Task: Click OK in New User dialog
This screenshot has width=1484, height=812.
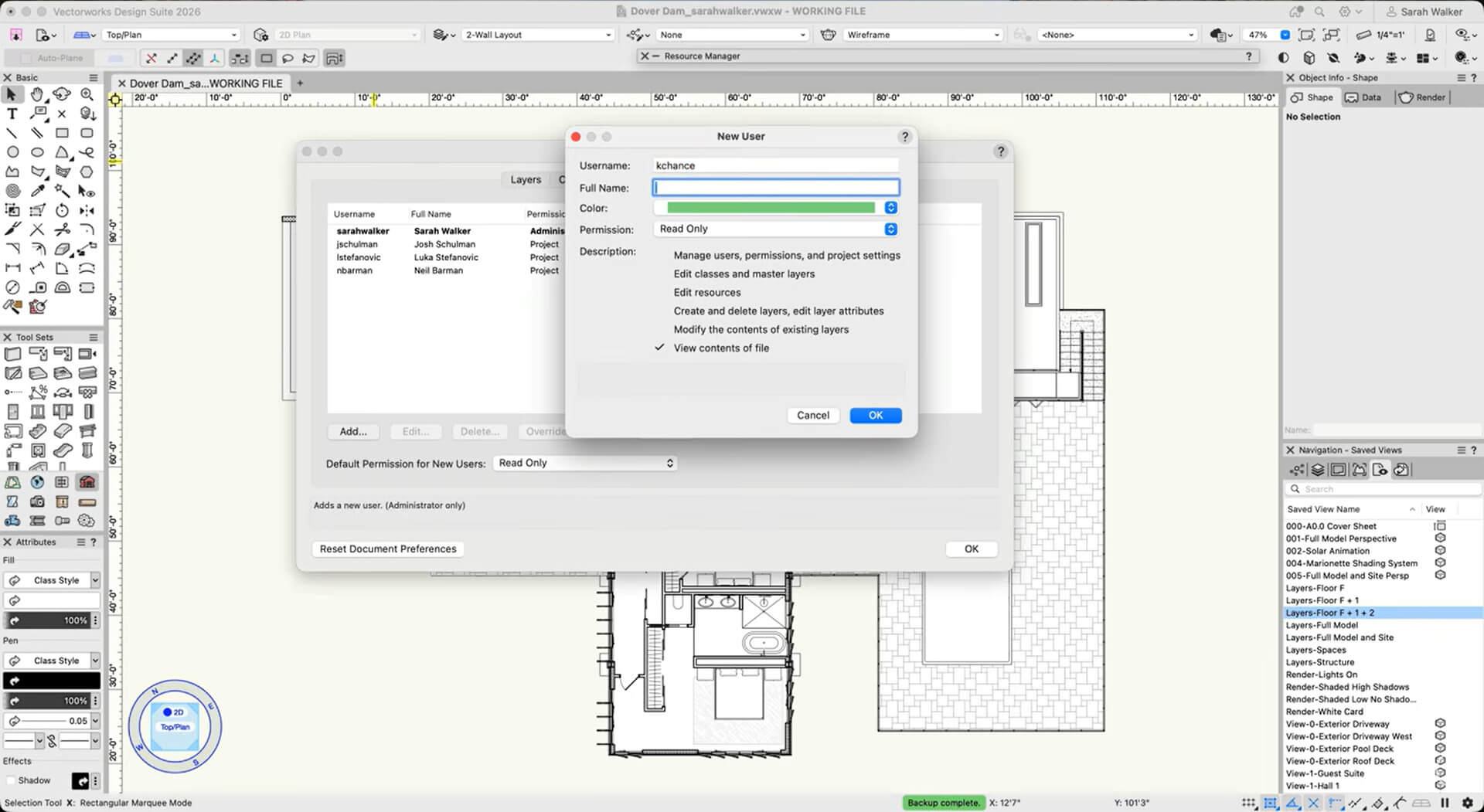Action: click(x=875, y=416)
